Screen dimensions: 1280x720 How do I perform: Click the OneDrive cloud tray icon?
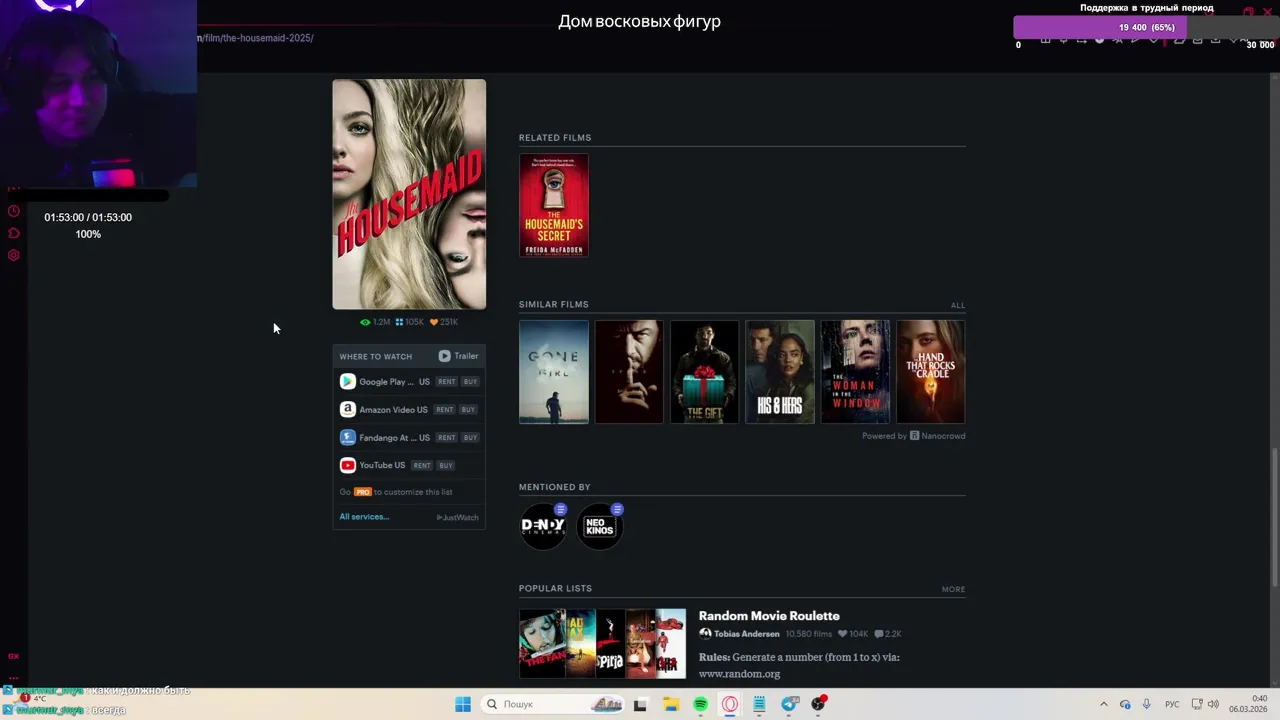click(1125, 704)
